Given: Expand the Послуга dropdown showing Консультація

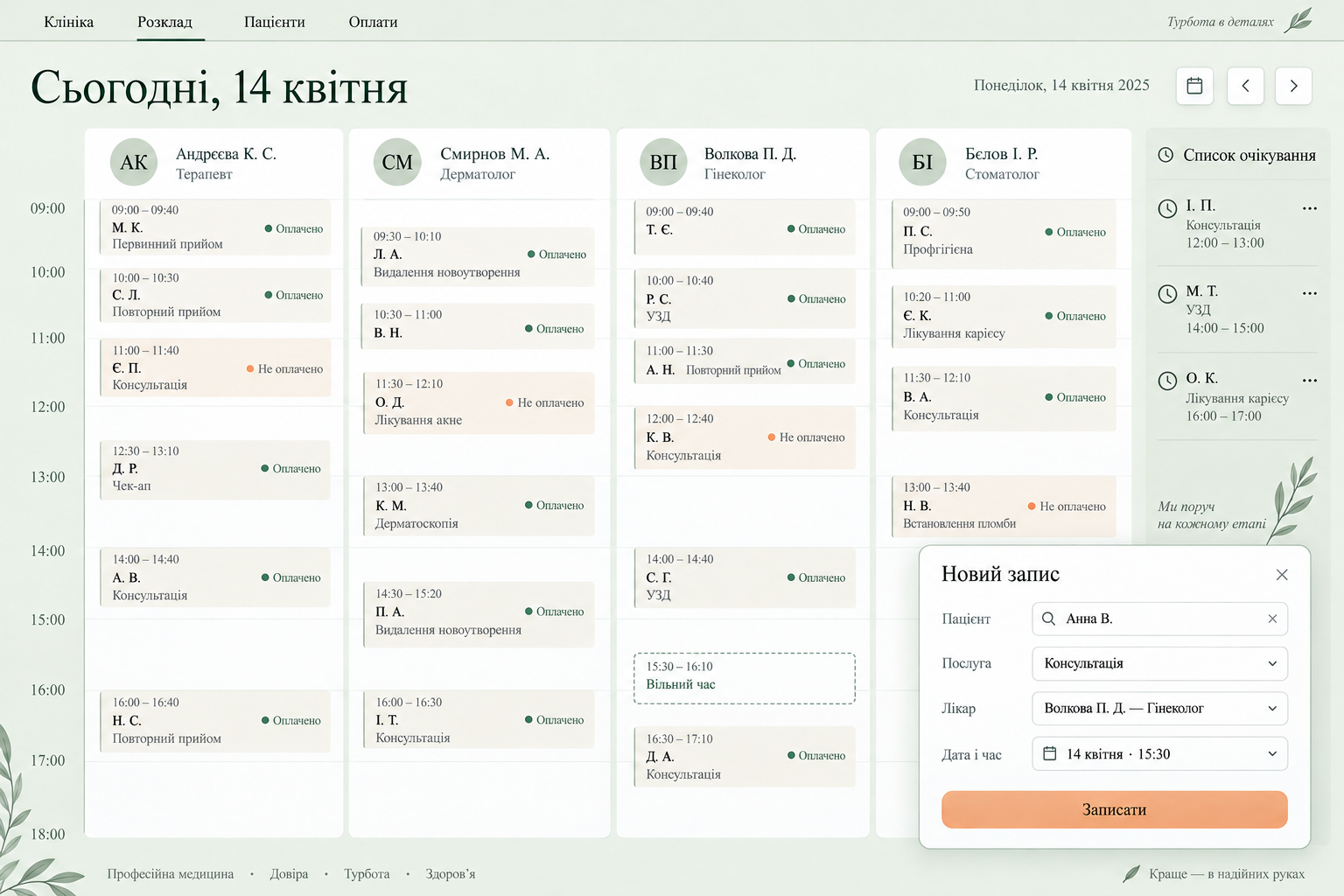Looking at the screenshot, I should click(1159, 663).
